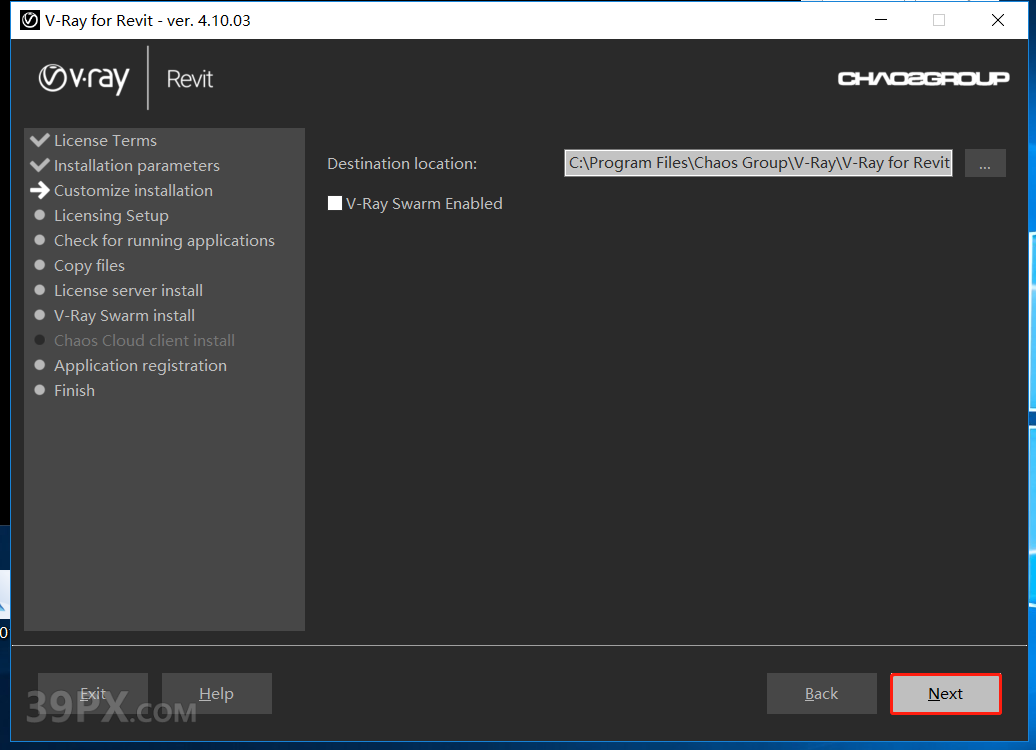Select the Chaos Cloud client install step
Screen dimensions: 1036x750
pyautogui.click(x=144, y=341)
